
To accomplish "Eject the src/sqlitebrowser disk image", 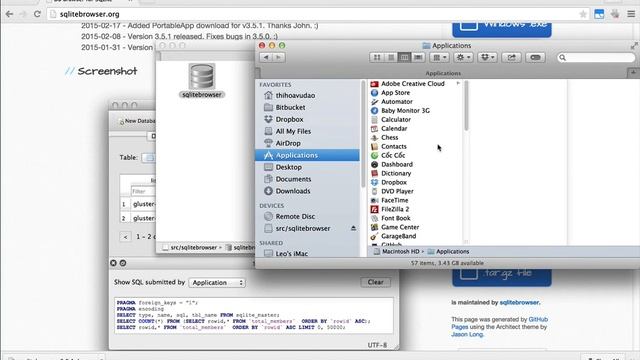I will [353, 229].
